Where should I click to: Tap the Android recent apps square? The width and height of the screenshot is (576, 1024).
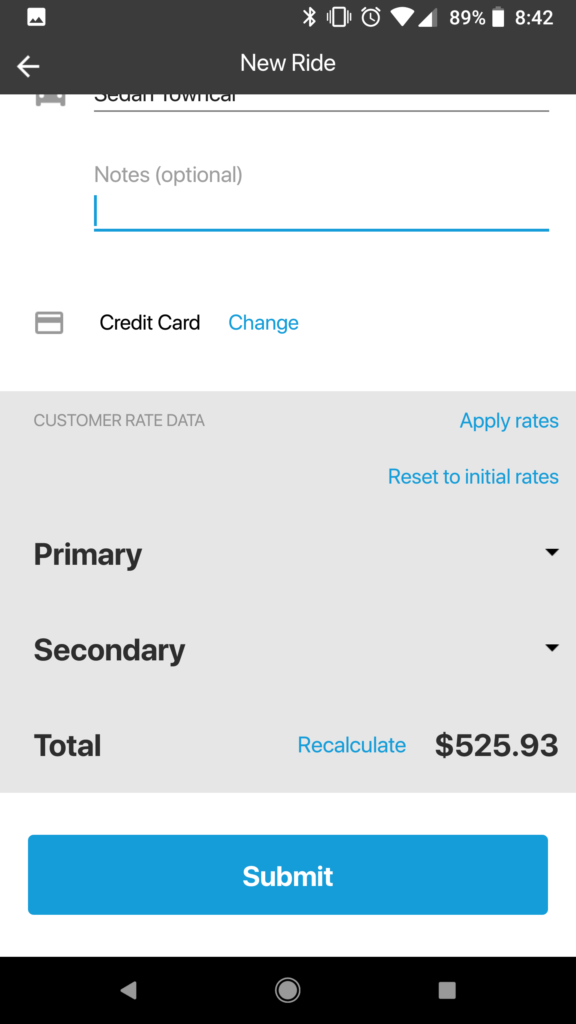[447, 990]
